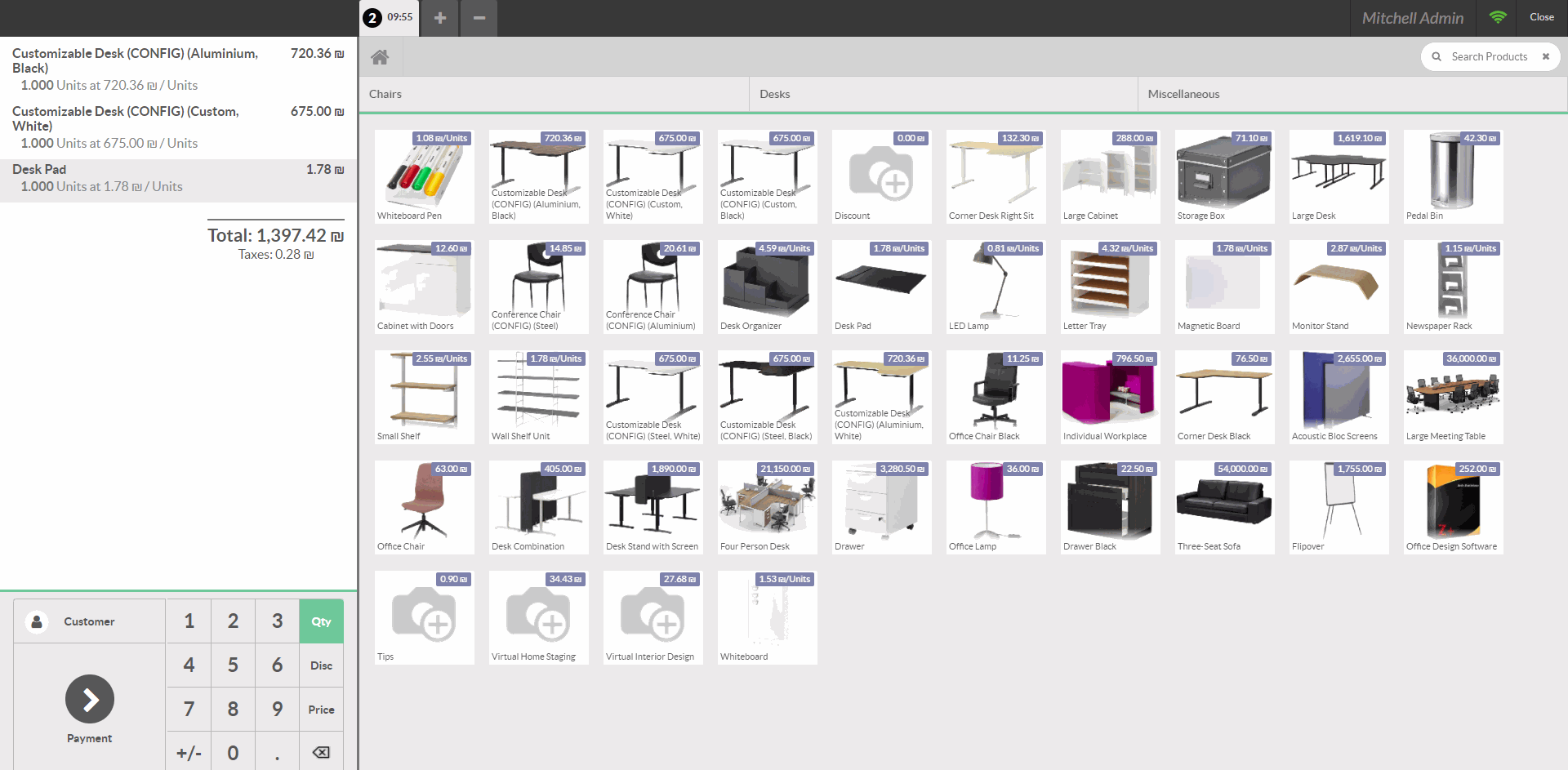Activate Qty mode on numpad
This screenshot has height=770, width=1568.
pyautogui.click(x=322, y=621)
